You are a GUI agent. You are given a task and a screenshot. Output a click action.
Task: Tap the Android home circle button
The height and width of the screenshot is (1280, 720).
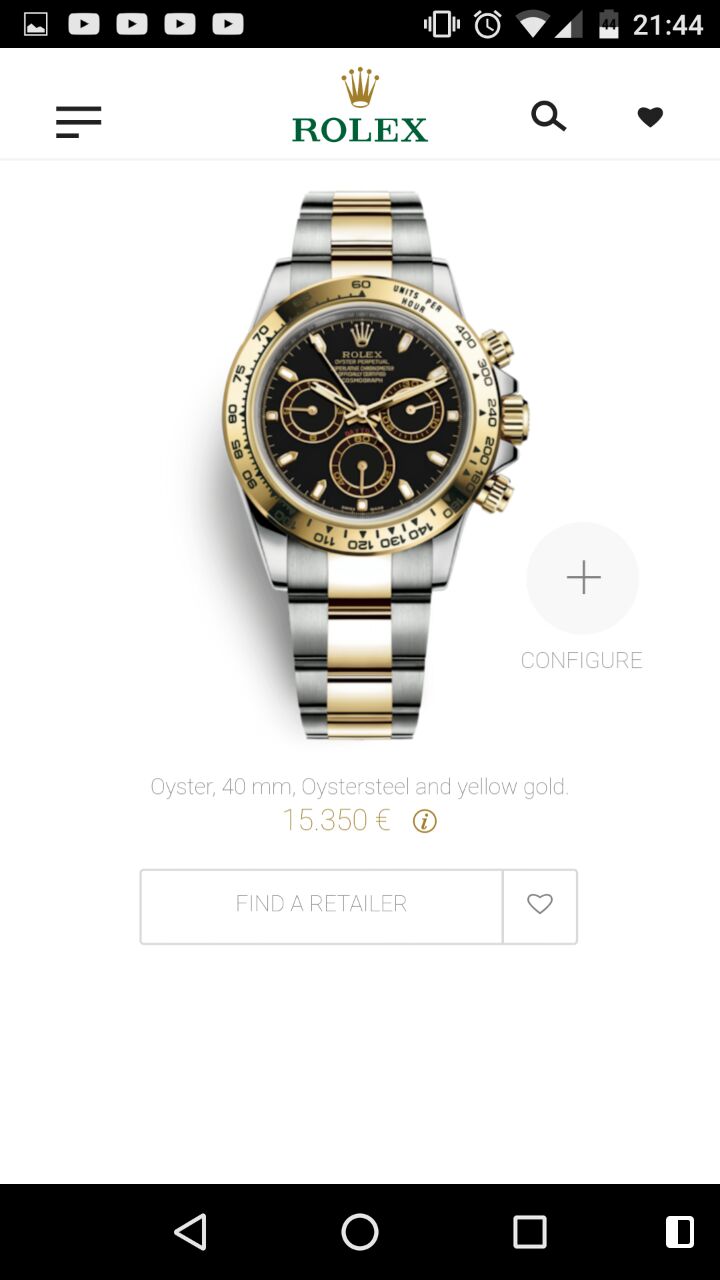point(360,1232)
